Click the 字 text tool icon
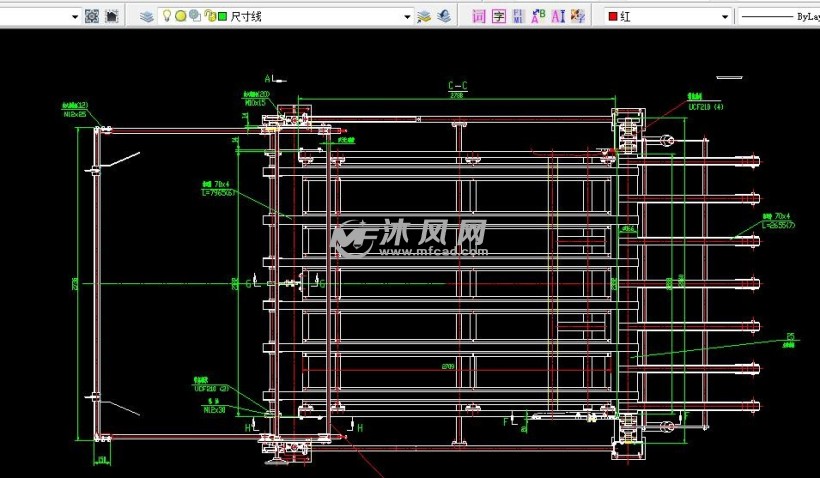This screenshot has width=820, height=478. [x=498, y=16]
